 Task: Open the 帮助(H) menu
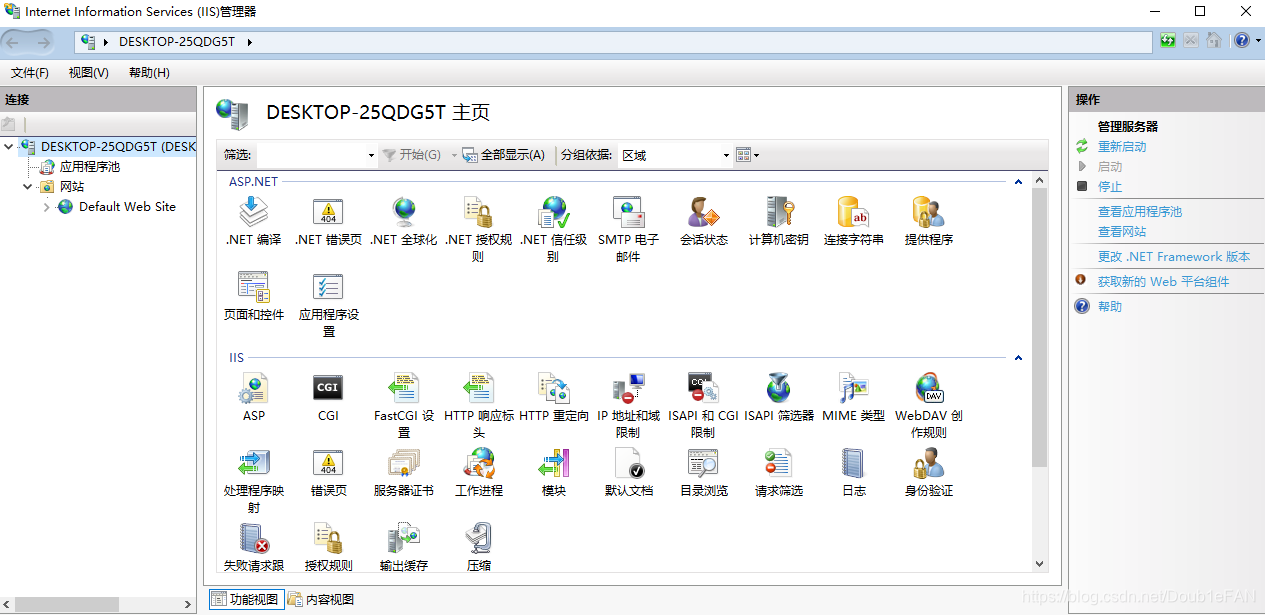(x=149, y=73)
